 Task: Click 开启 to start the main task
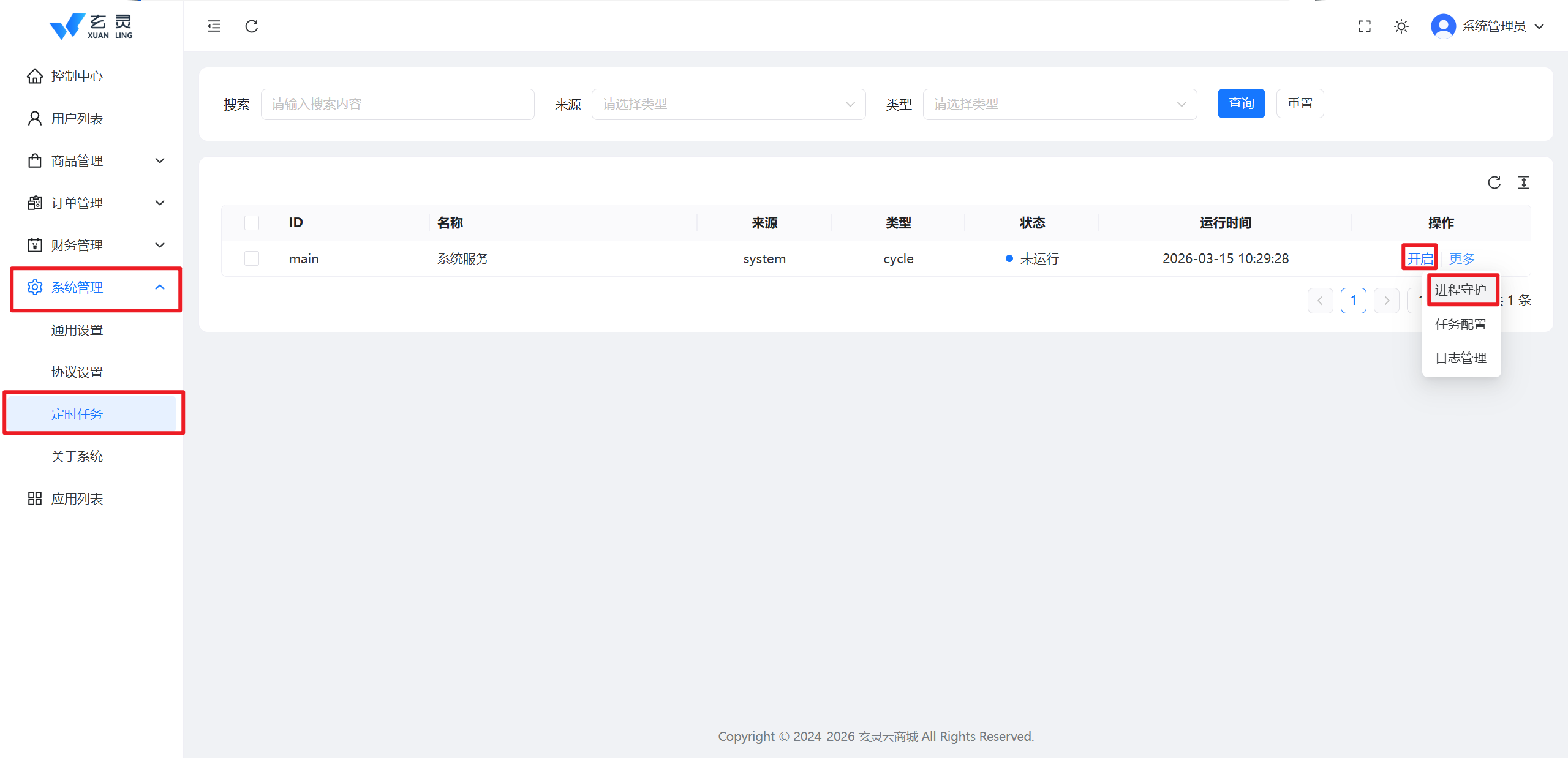pyautogui.click(x=1420, y=258)
